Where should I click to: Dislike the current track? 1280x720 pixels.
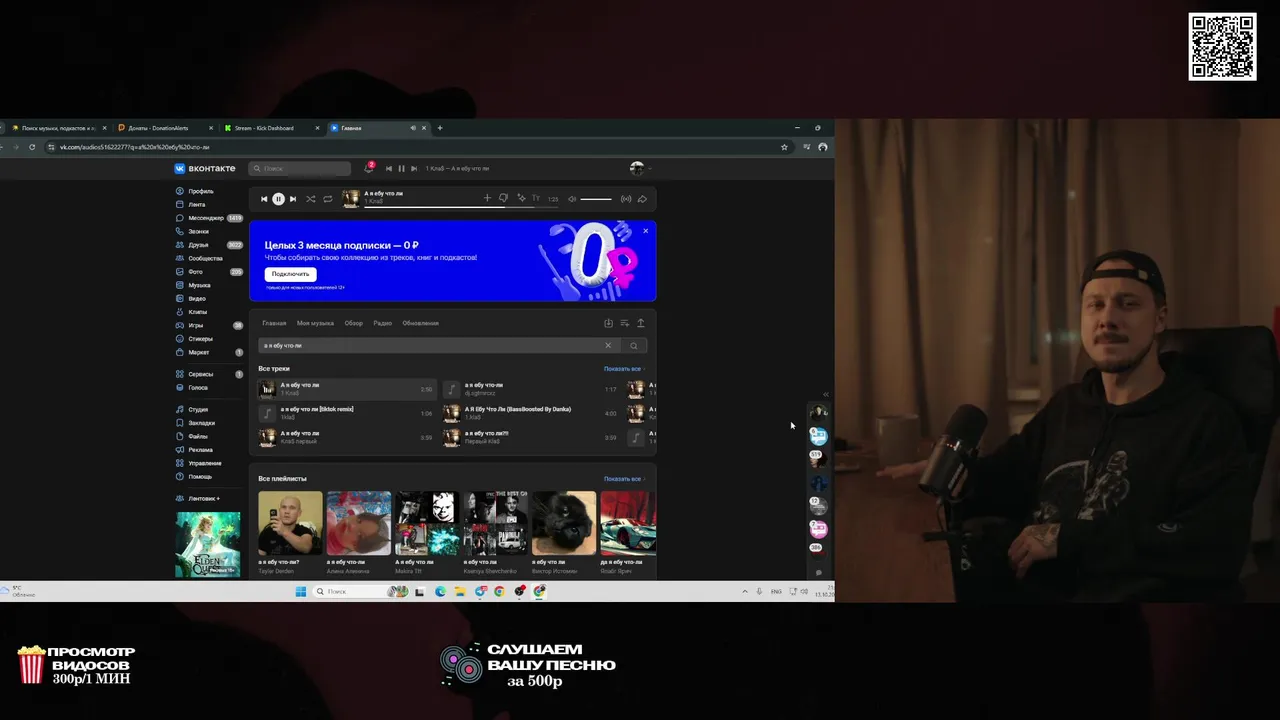[503, 198]
